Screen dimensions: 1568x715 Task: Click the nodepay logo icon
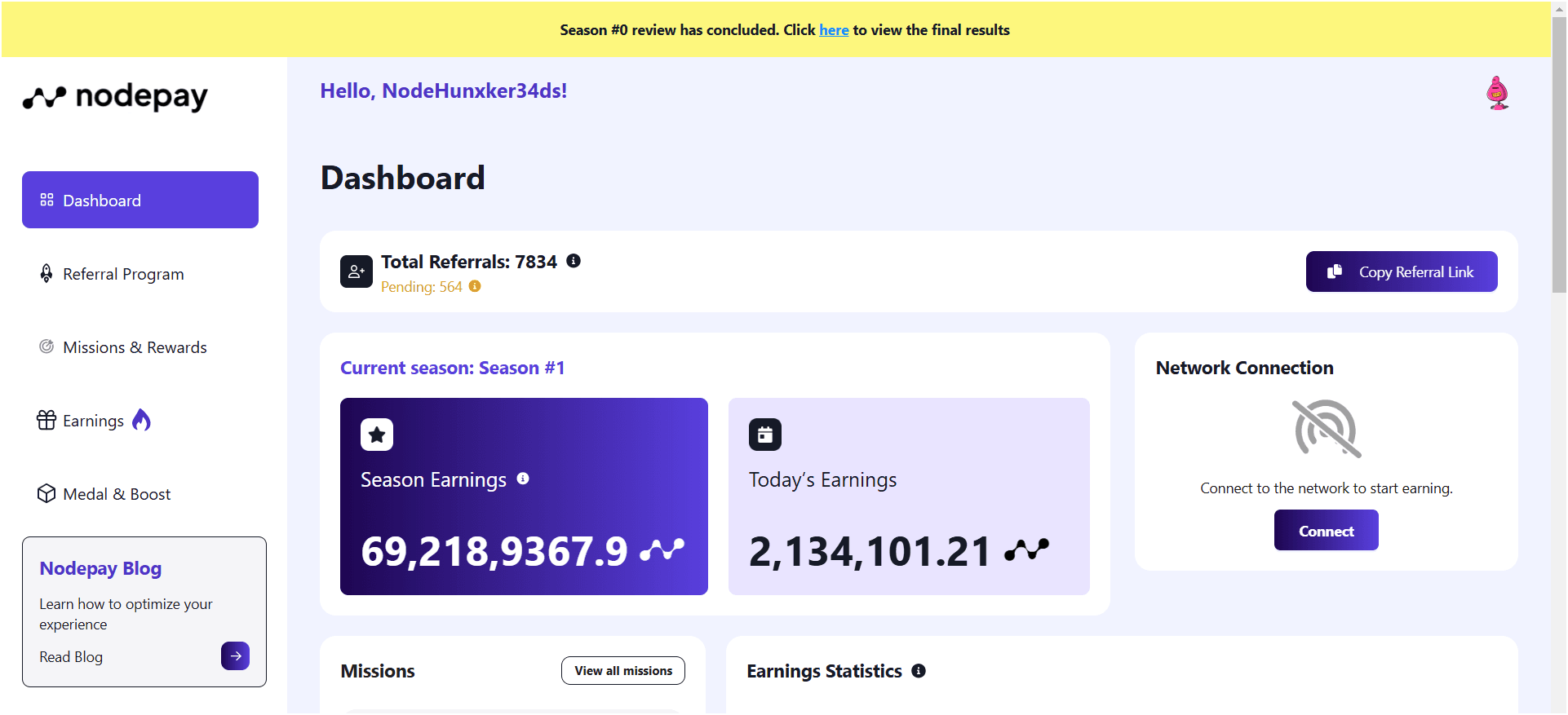tap(45, 97)
